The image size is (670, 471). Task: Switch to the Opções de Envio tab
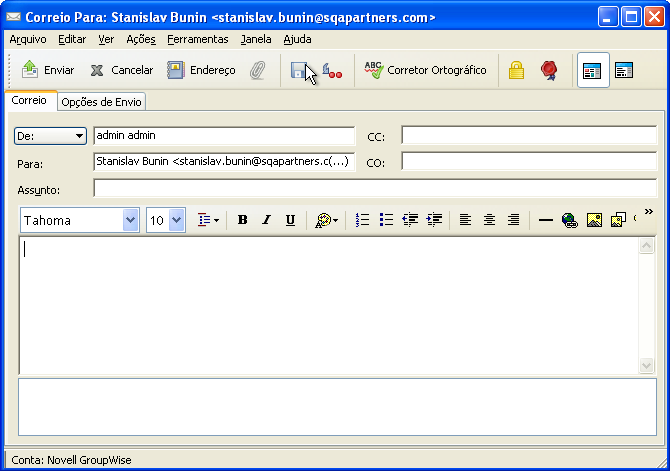pos(101,102)
